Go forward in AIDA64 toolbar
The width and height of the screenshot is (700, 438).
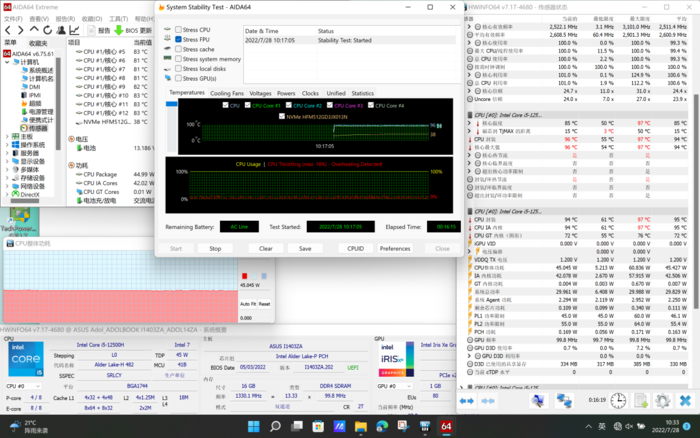pos(21,30)
